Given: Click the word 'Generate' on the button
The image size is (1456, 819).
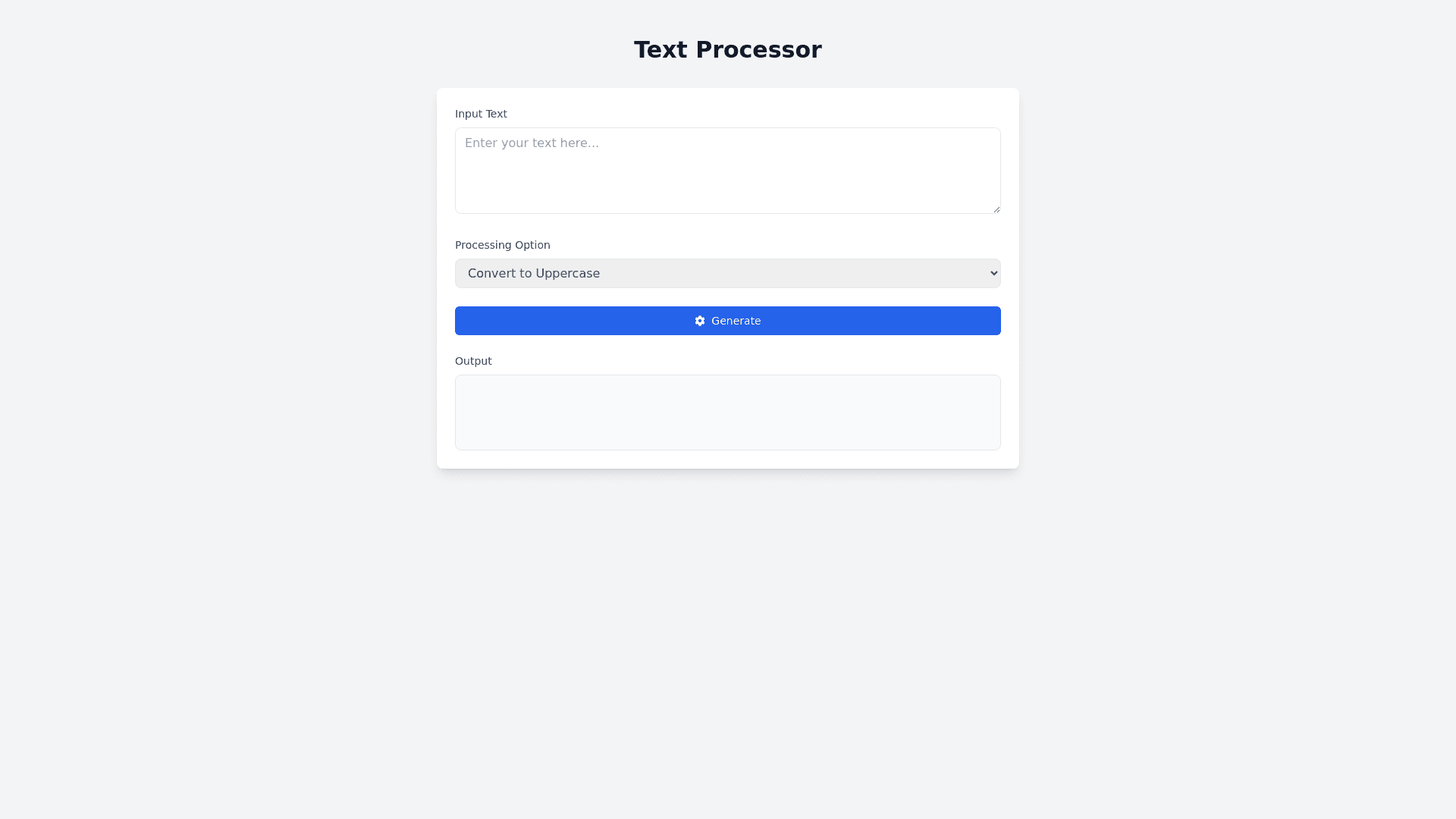Looking at the screenshot, I should pos(736,321).
